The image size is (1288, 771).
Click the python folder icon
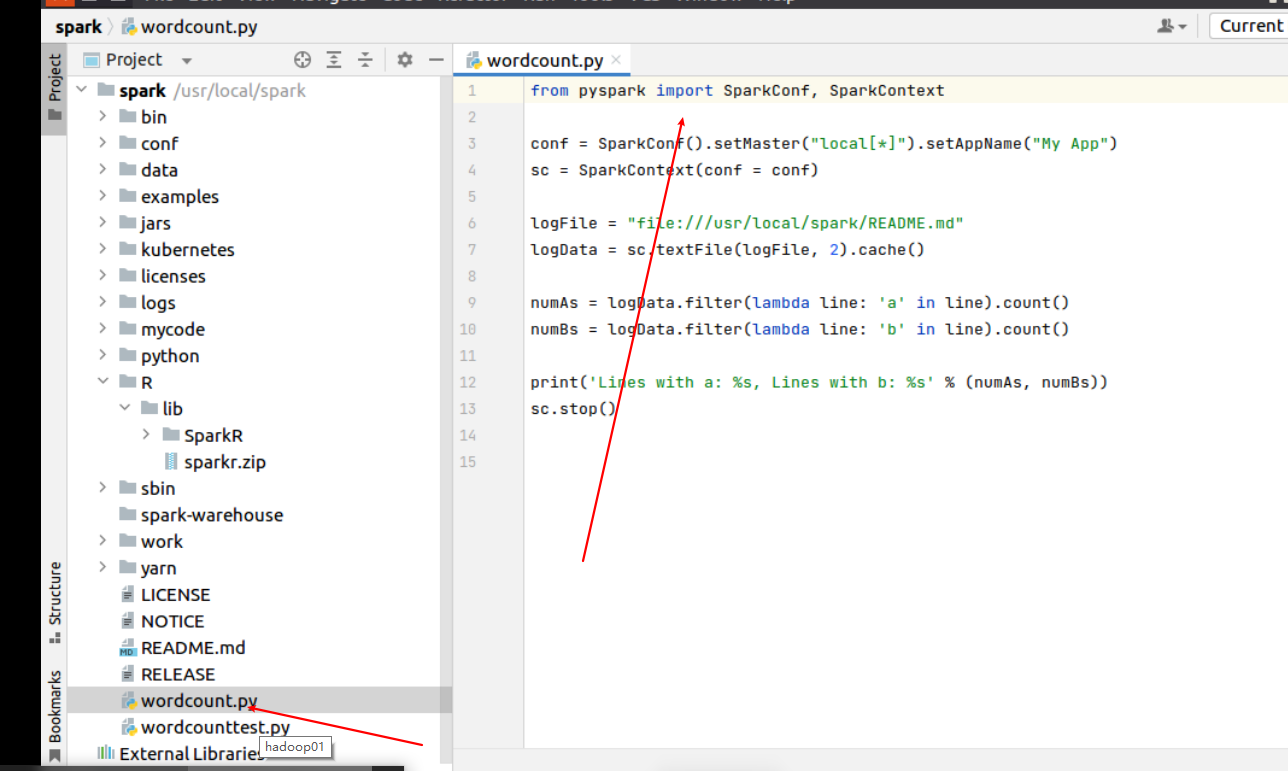[x=127, y=355]
